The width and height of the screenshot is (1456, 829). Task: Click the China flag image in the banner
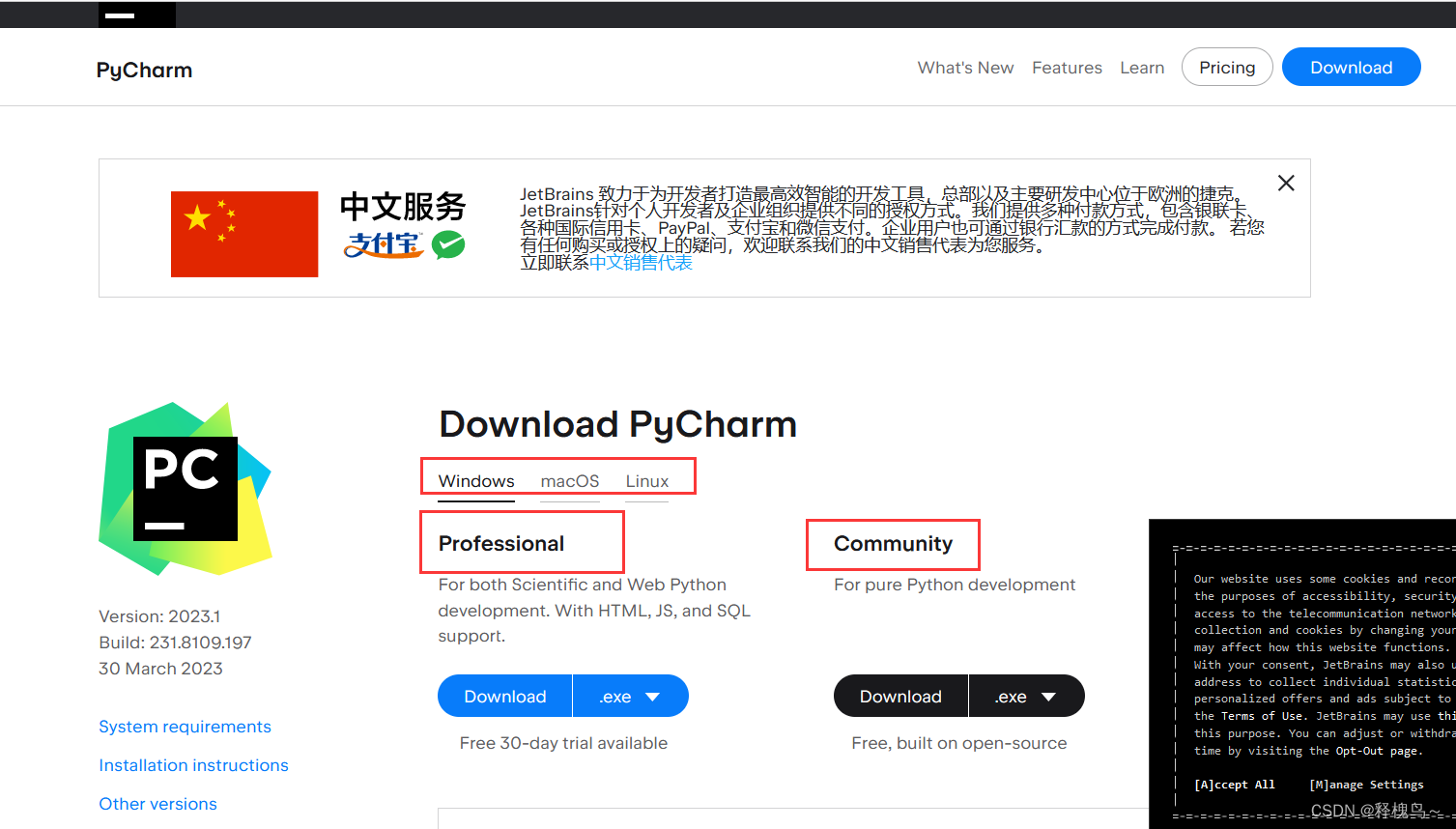(x=244, y=234)
